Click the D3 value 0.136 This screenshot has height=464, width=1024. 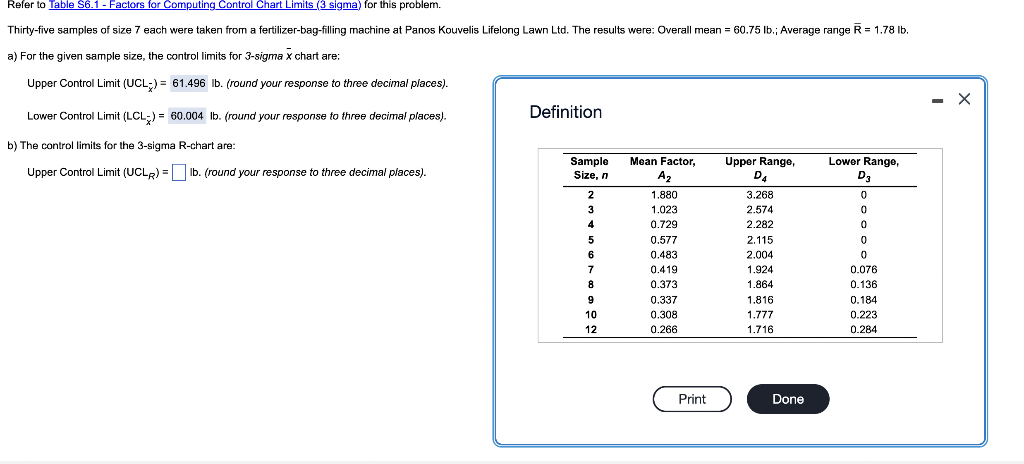(863, 285)
